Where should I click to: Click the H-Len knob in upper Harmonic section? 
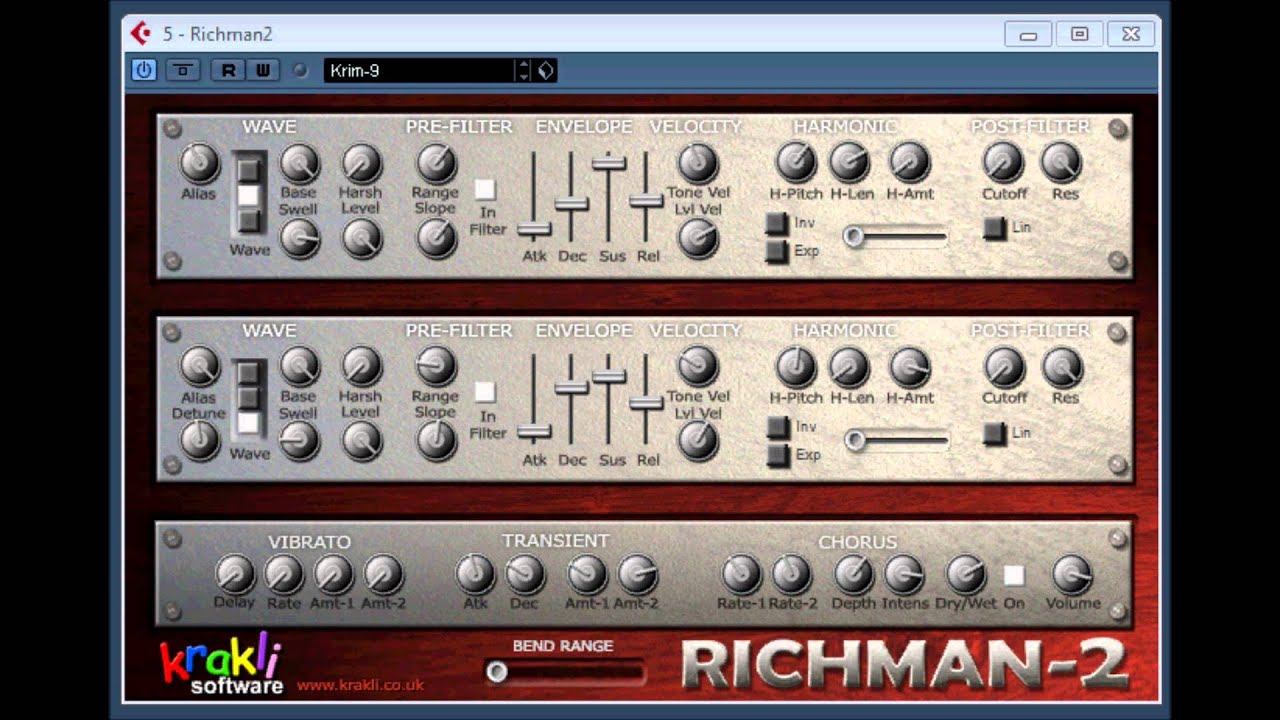pos(849,161)
